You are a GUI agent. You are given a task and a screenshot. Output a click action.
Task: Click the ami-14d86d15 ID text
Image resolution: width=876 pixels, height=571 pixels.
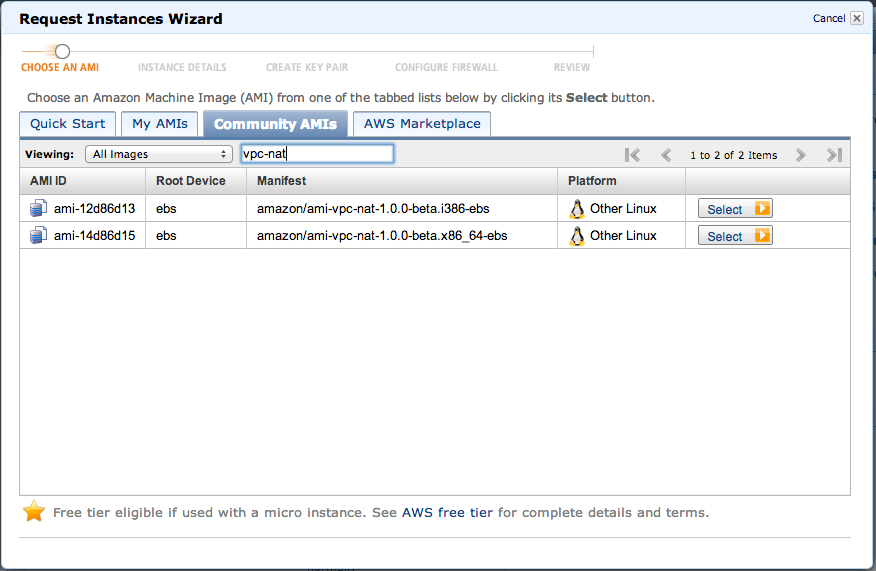tap(94, 235)
